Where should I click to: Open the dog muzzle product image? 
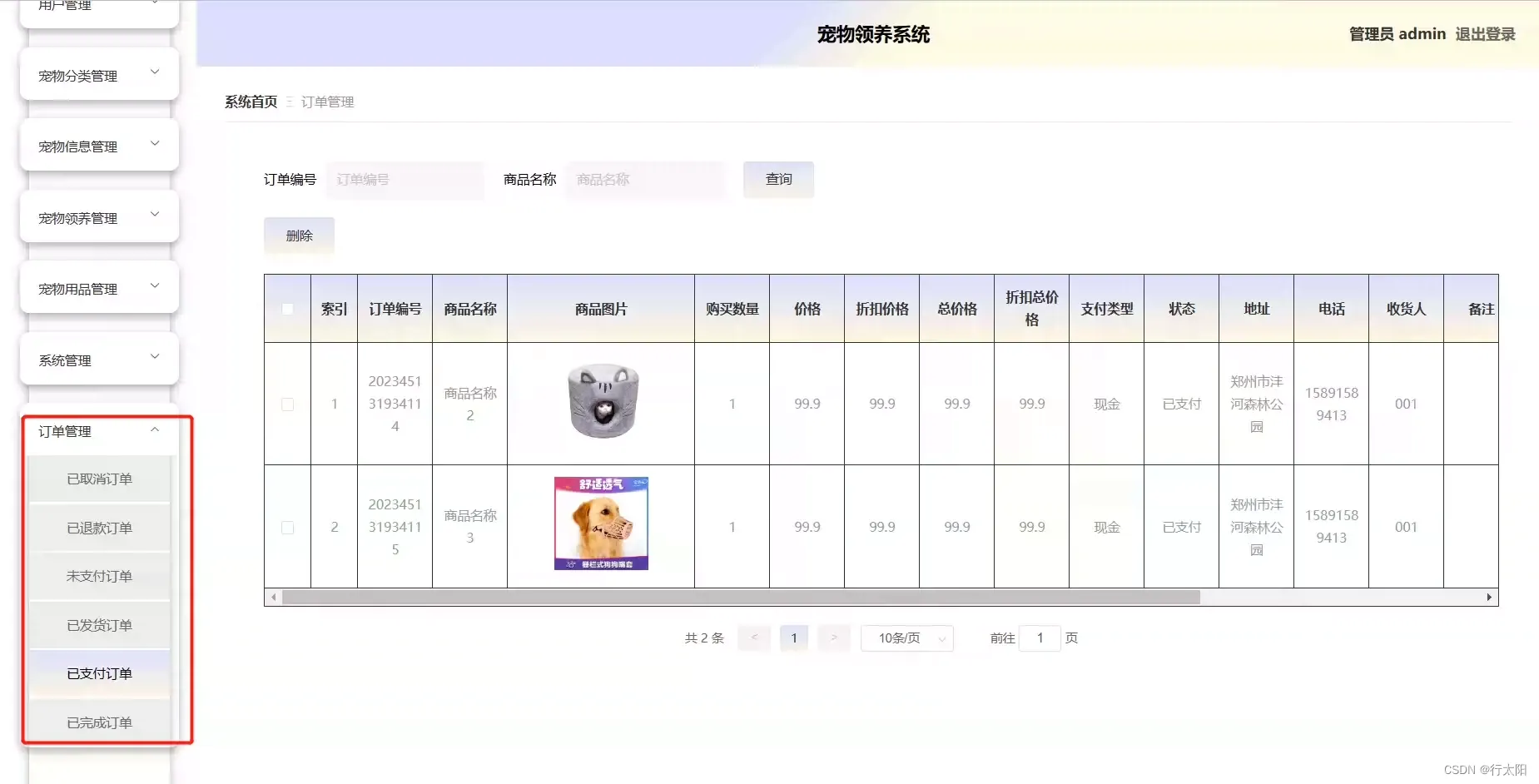601,523
